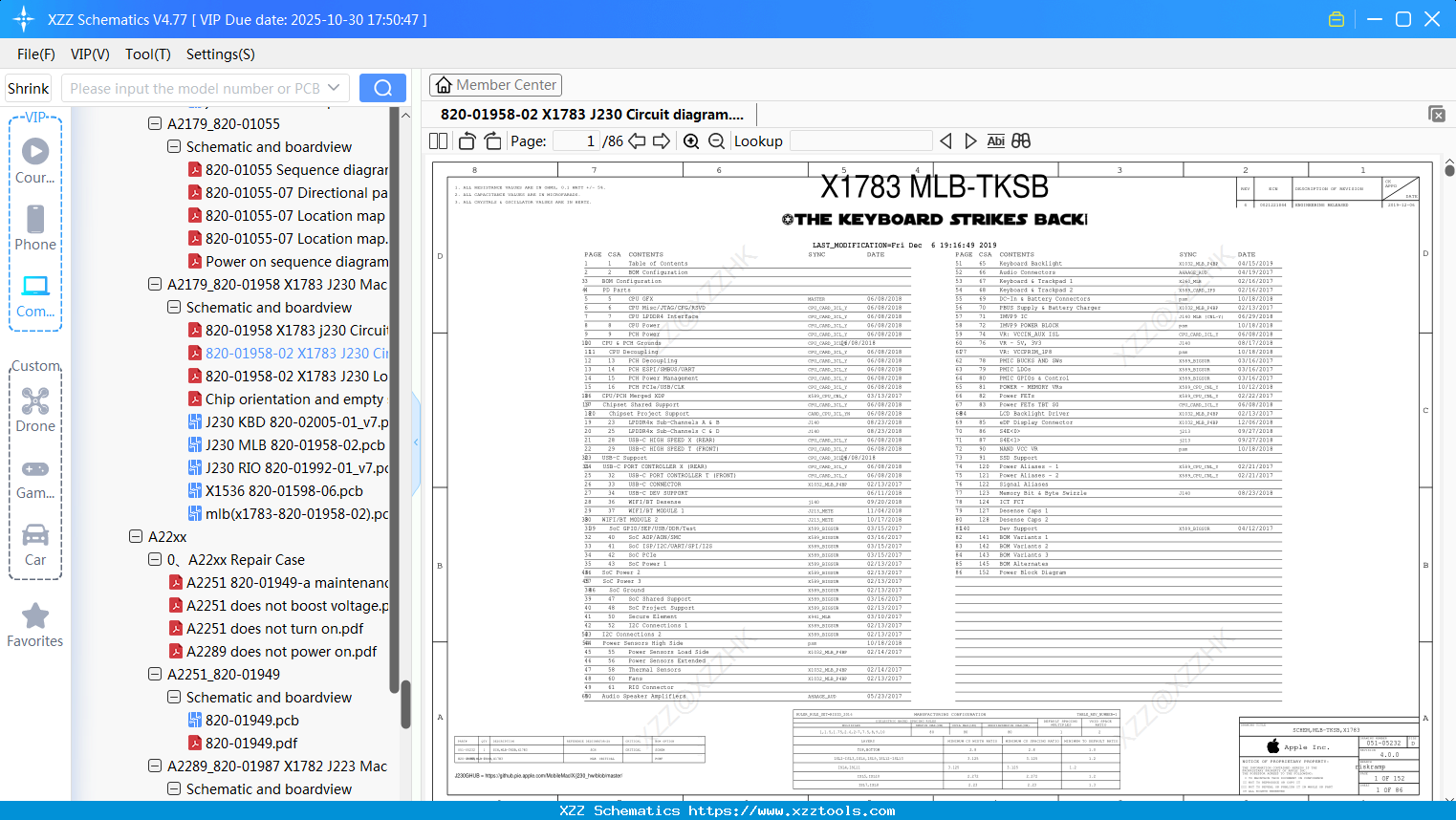Select the 820-01958-02 X1783 J230 Circuit diagram tab

592,115
